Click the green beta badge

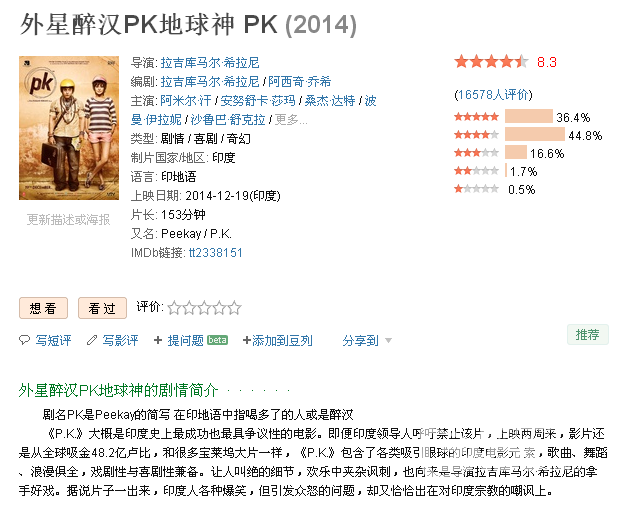click(x=217, y=340)
